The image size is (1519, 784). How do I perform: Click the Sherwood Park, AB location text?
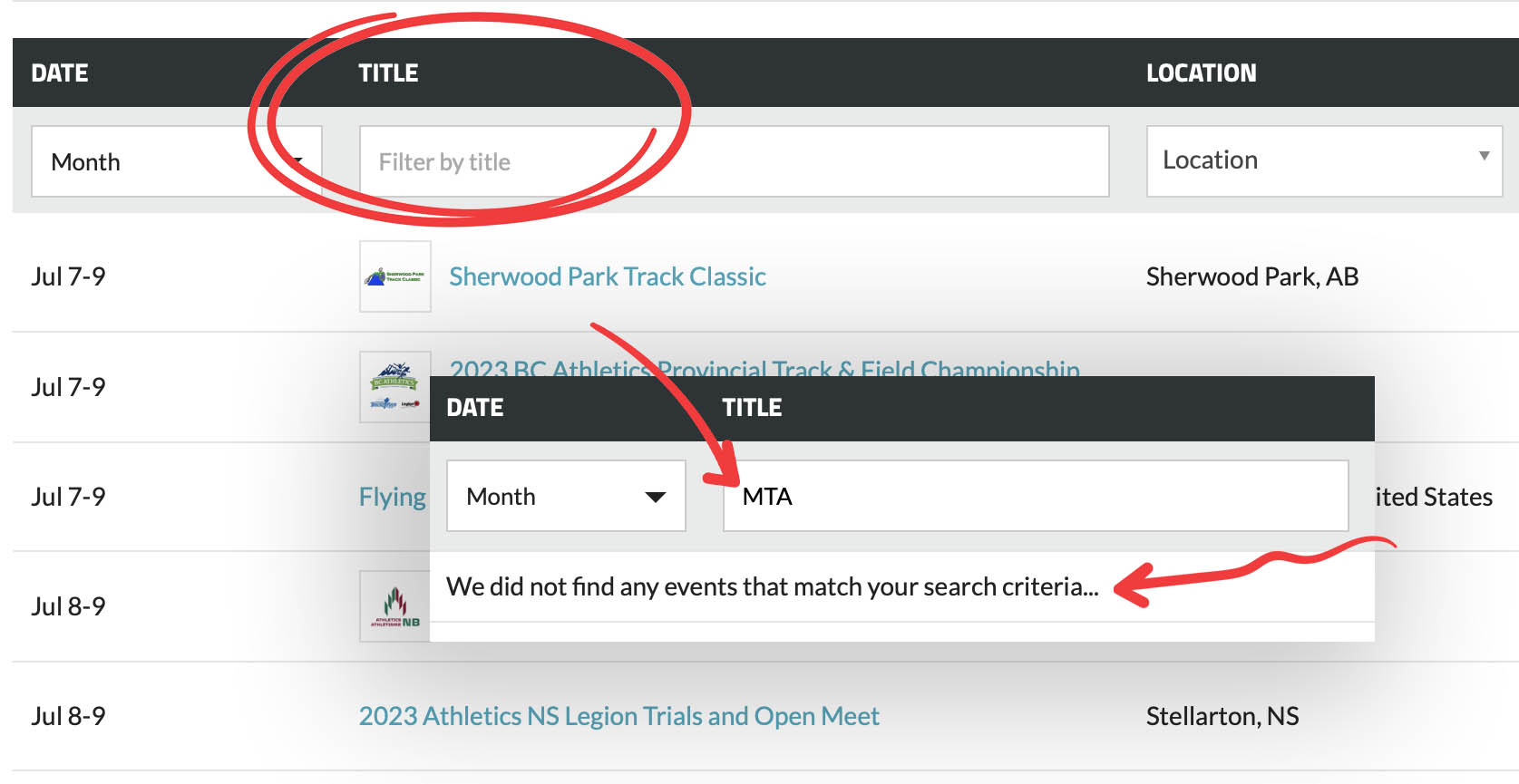1251,276
